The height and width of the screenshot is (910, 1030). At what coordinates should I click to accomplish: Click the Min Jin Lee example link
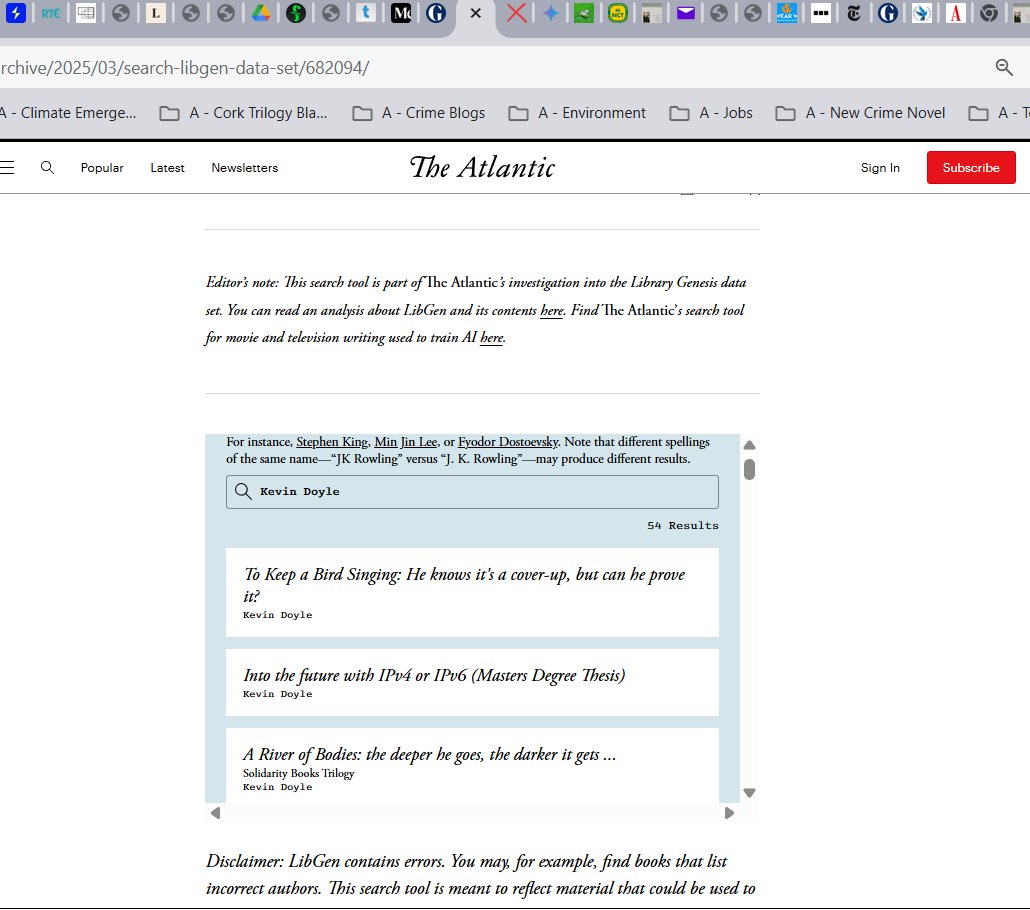405,442
